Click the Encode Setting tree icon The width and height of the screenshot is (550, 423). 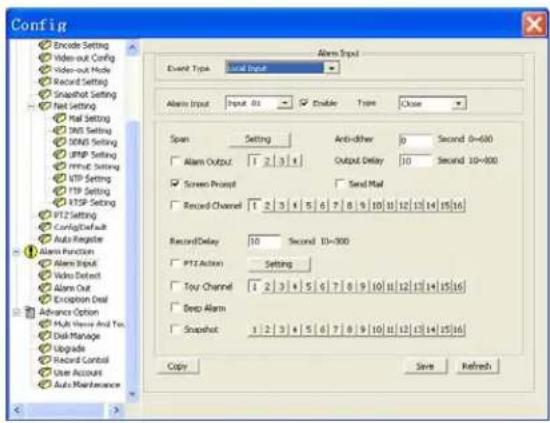click(x=45, y=45)
